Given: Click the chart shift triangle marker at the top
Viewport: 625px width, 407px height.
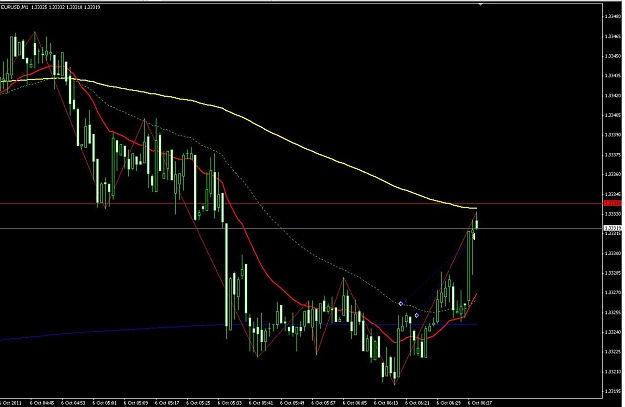Looking at the screenshot, I should (x=481, y=4).
